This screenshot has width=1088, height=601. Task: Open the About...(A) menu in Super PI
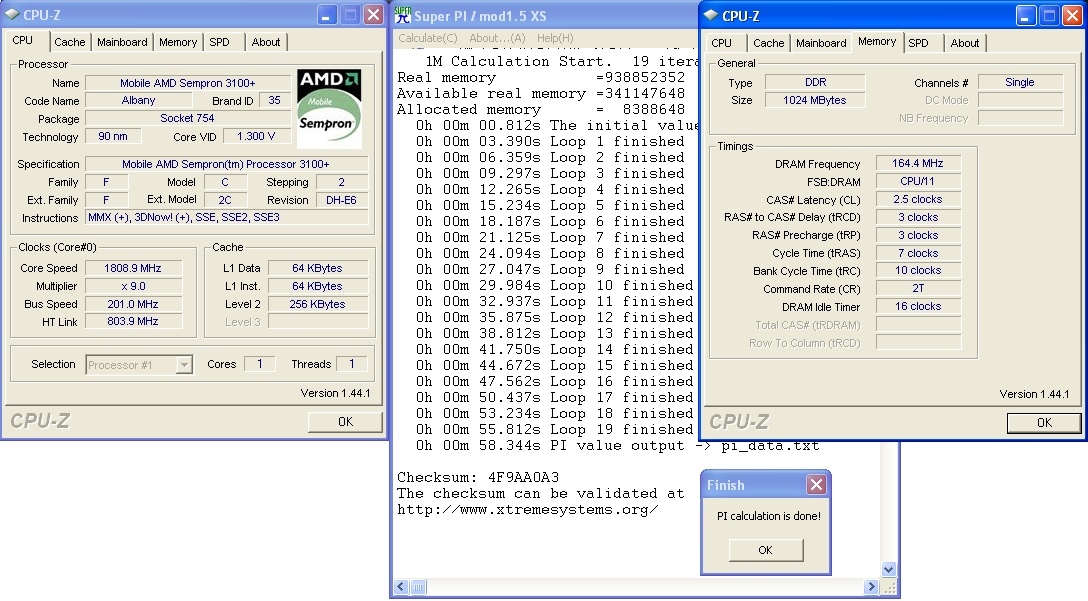(497, 38)
